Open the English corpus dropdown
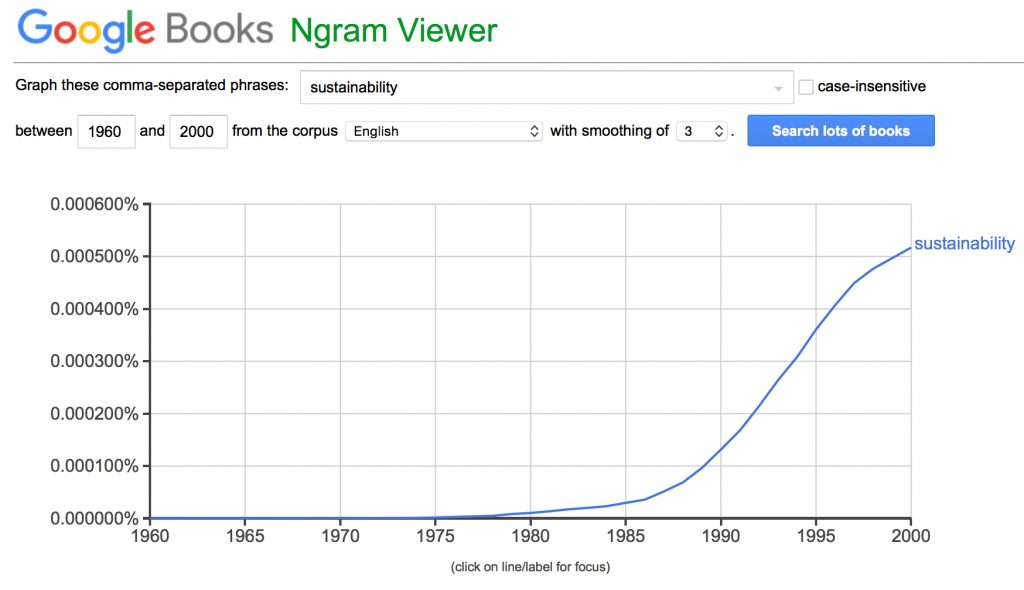The width and height of the screenshot is (1024, 590). (x=444, y=131)
